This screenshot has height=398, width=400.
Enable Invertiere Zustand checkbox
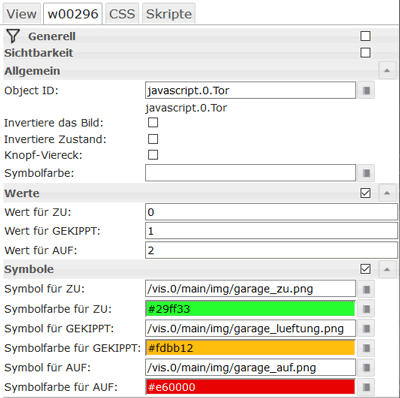(153, 139)
